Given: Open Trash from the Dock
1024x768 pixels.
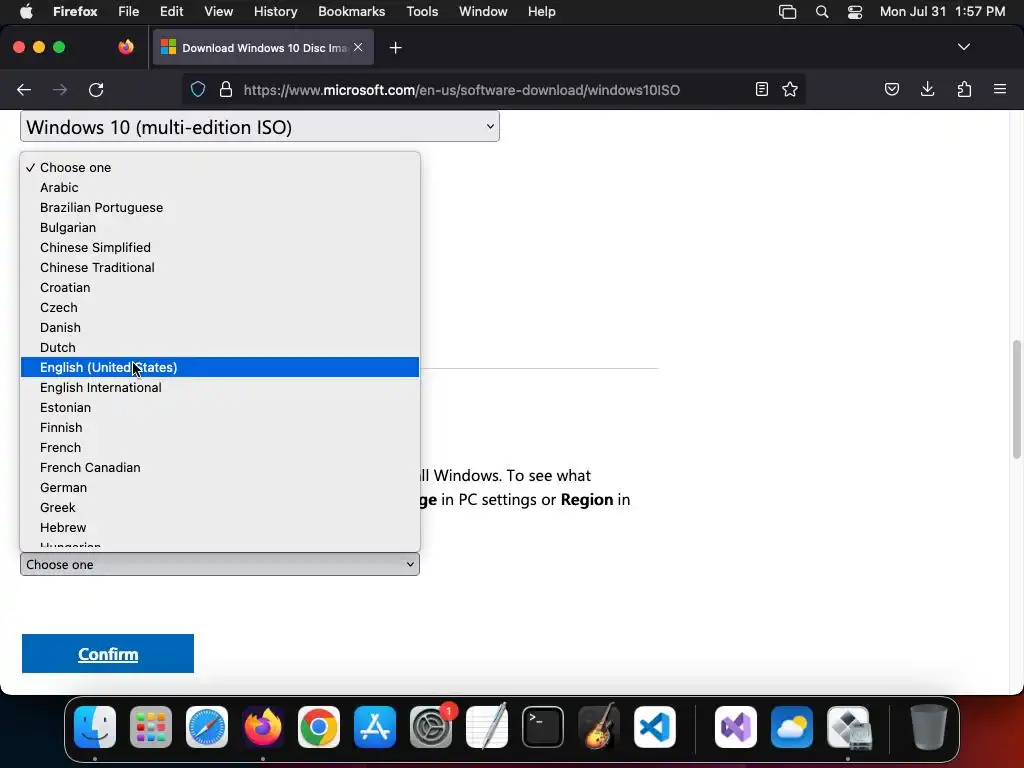Looking at the screenshot, I should [x=929, y=727].
